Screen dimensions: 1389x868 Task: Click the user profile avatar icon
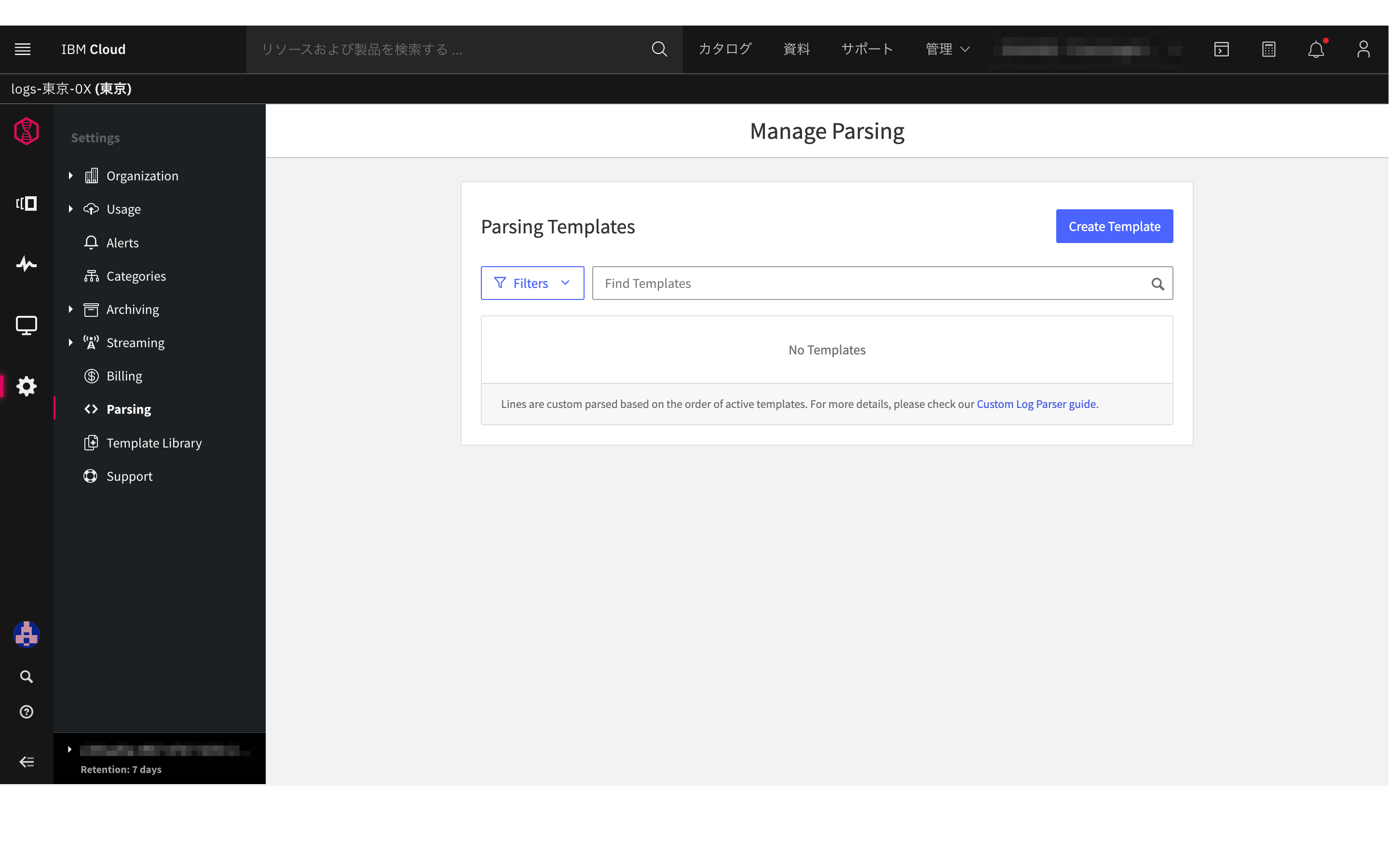[1363, 49]
